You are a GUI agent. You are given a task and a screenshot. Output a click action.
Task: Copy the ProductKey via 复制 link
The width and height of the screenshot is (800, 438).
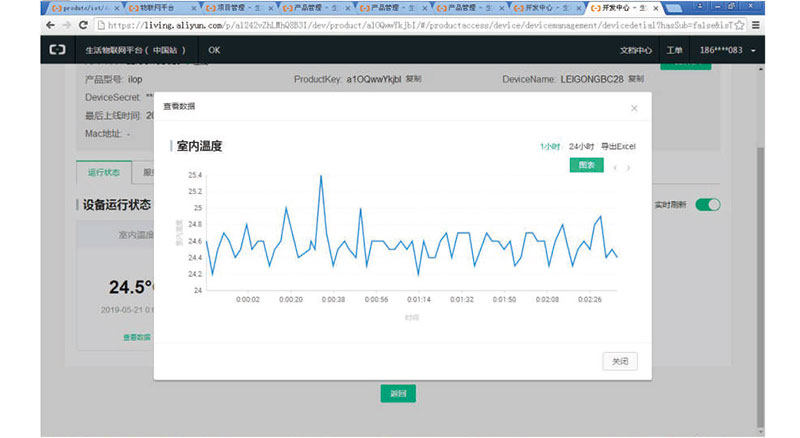[x=413, y=79]
